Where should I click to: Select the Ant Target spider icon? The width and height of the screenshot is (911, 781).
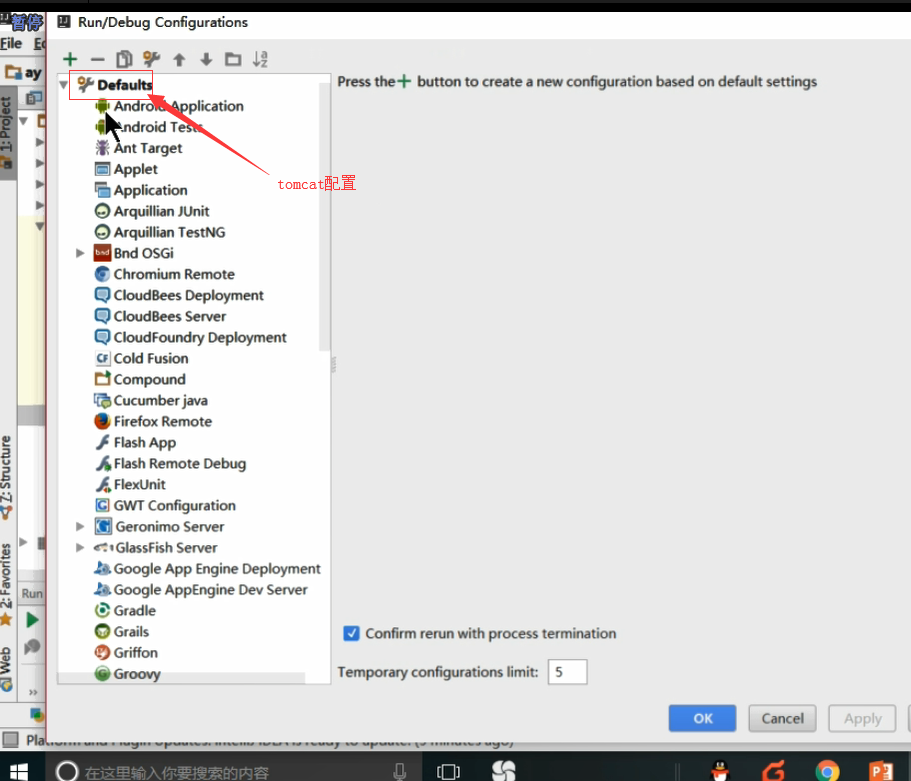(102, 148)
